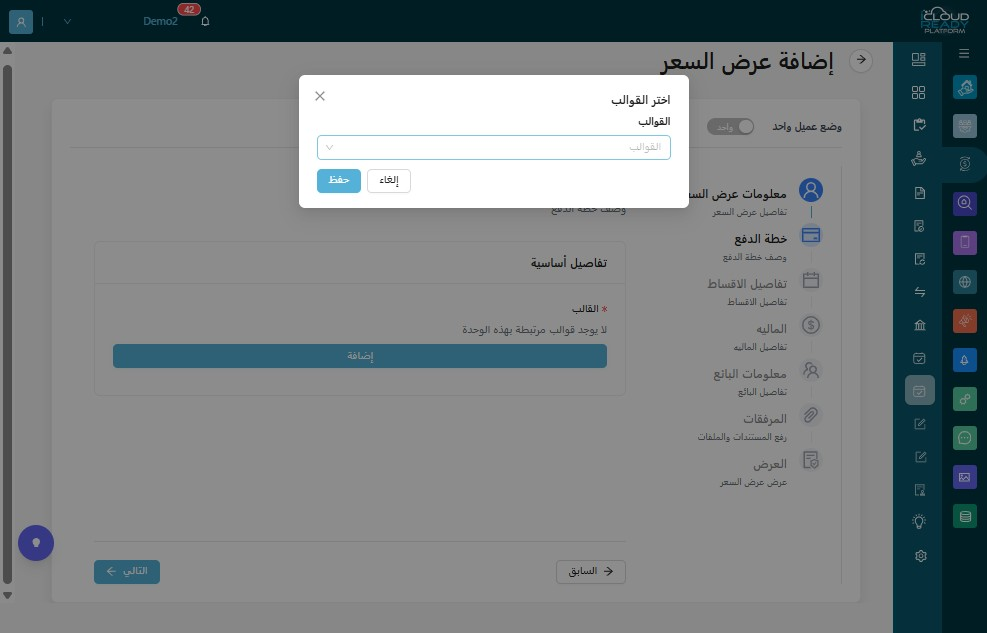The height and width of the screenshot is (633, 987).
Task: Click the scrollbar down arrow
Action: tap(8, 595)
